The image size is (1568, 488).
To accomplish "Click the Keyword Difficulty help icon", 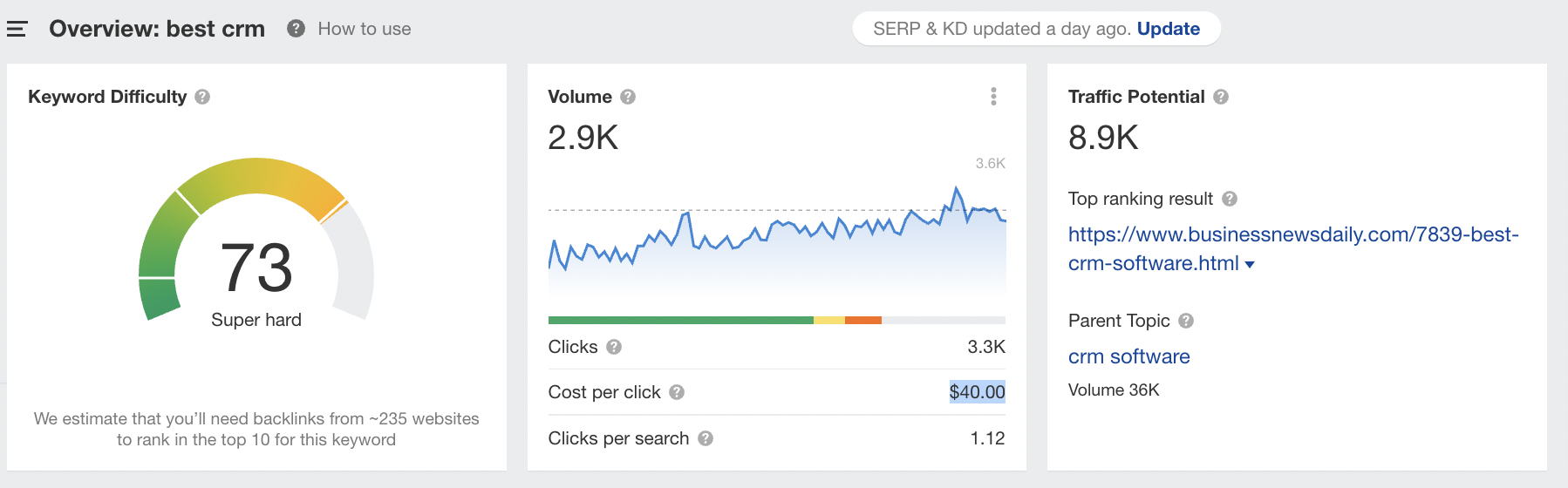I will [x=202, y=97].
